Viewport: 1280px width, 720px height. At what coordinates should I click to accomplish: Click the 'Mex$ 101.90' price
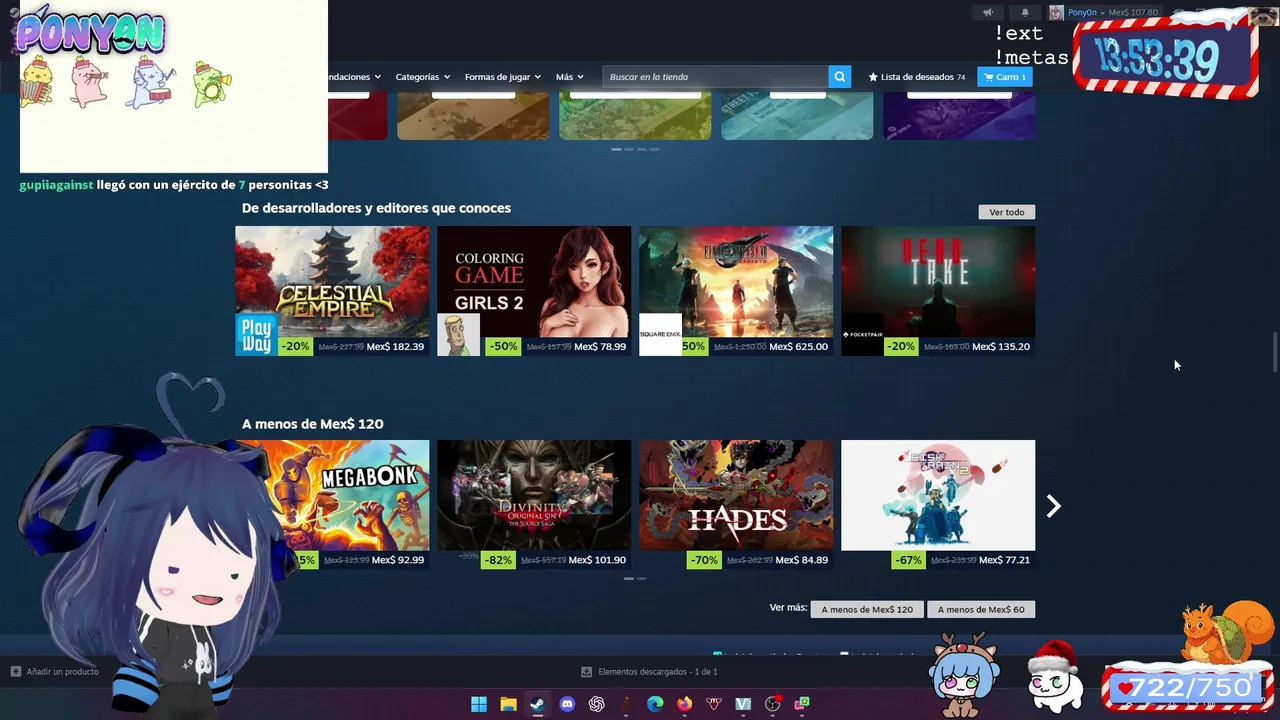[597, 560]
